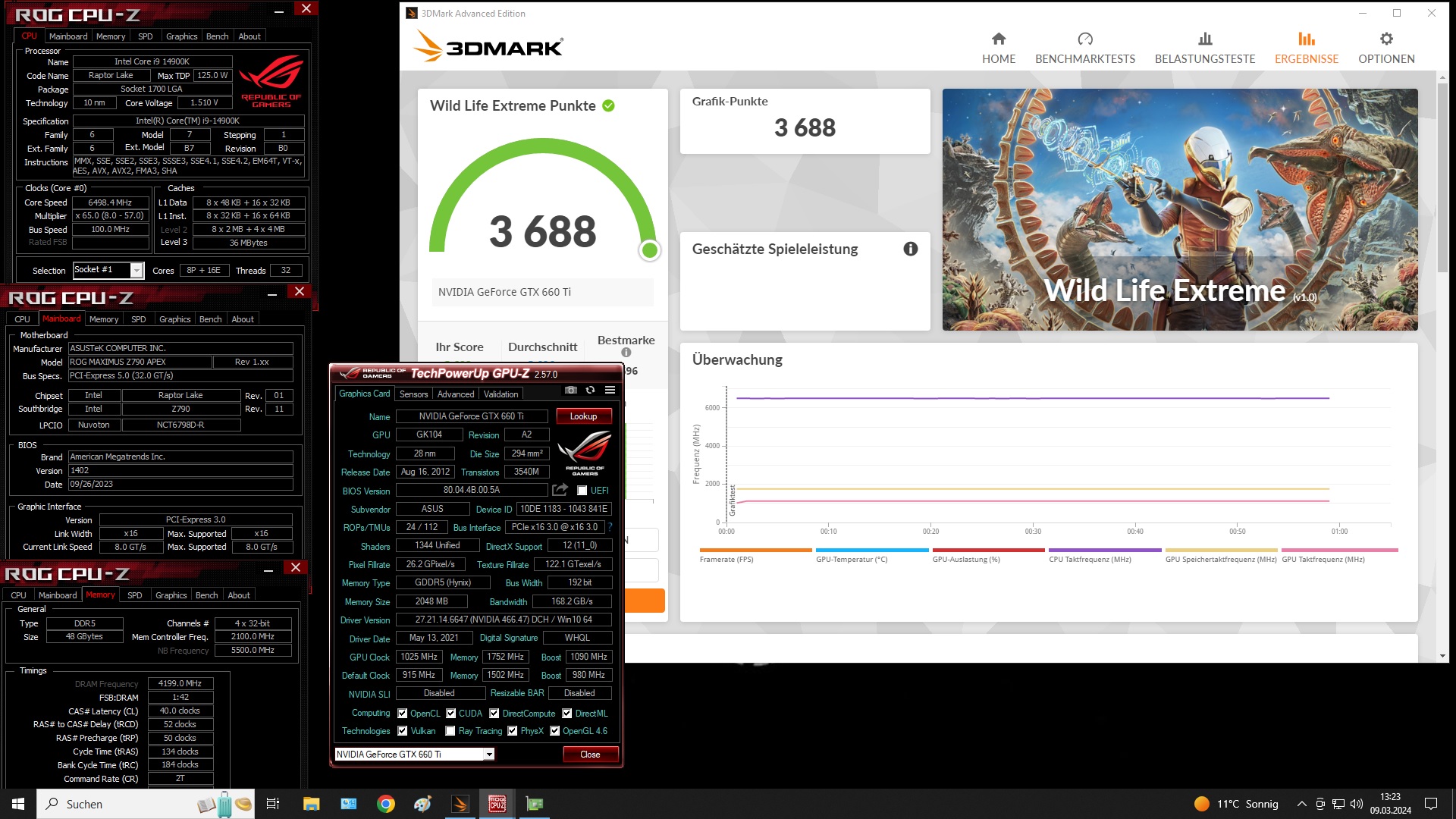Viewport: 1456px width, 819px height.
Task: Open the GPU selection dropdown in GPU-Z
Action: pyautogui.click(x=415, y=755)
